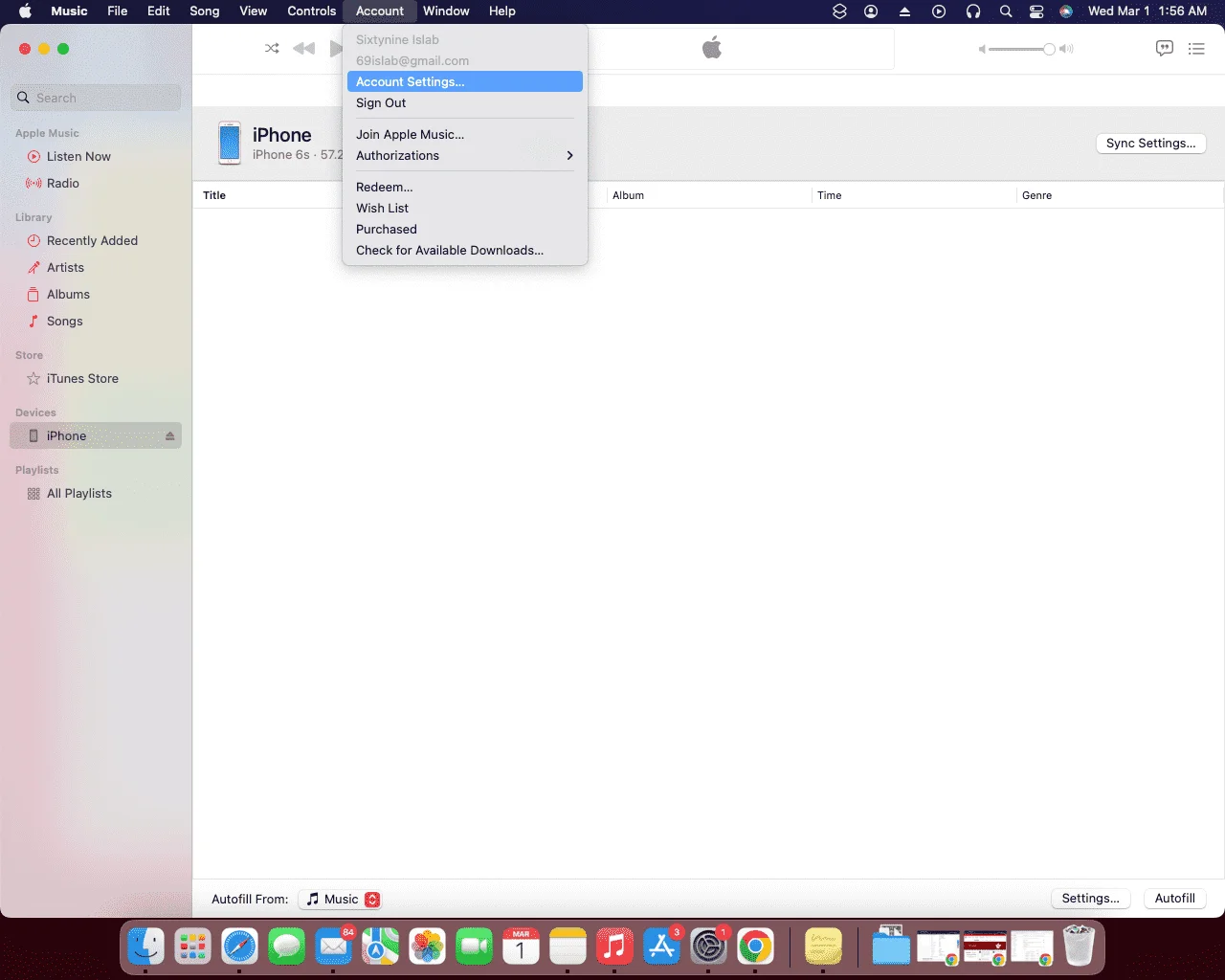The width and height of the screenshot is (1225, 980).
Task: Adjust the volume slider knob
Action: point(1049,49)
